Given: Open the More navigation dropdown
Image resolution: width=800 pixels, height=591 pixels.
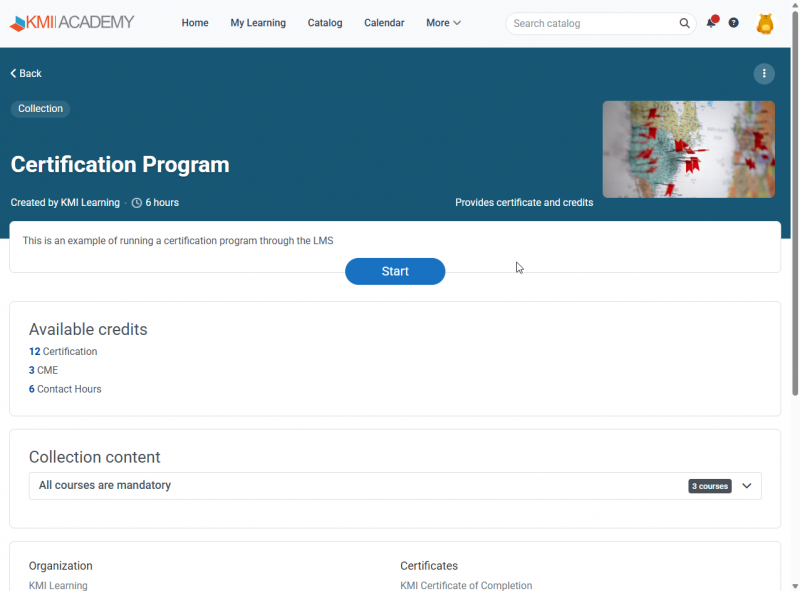Looking at the screenshot, I should (x=442, y=22).
